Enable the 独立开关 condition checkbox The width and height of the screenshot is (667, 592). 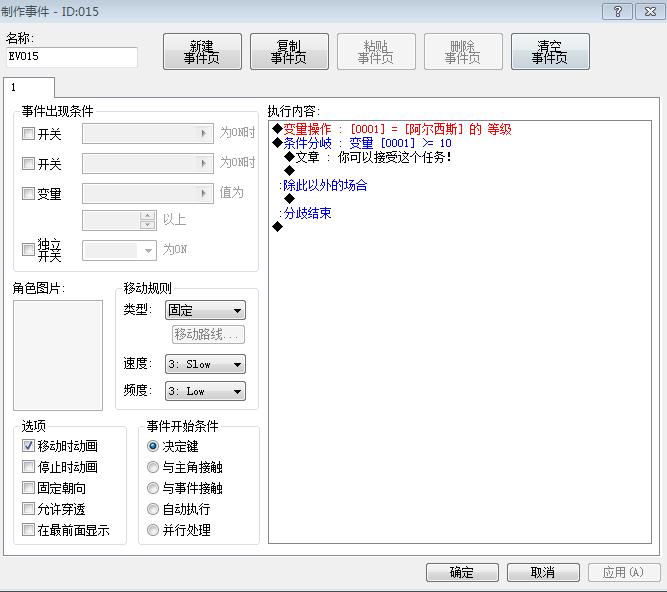pos(28,249)
